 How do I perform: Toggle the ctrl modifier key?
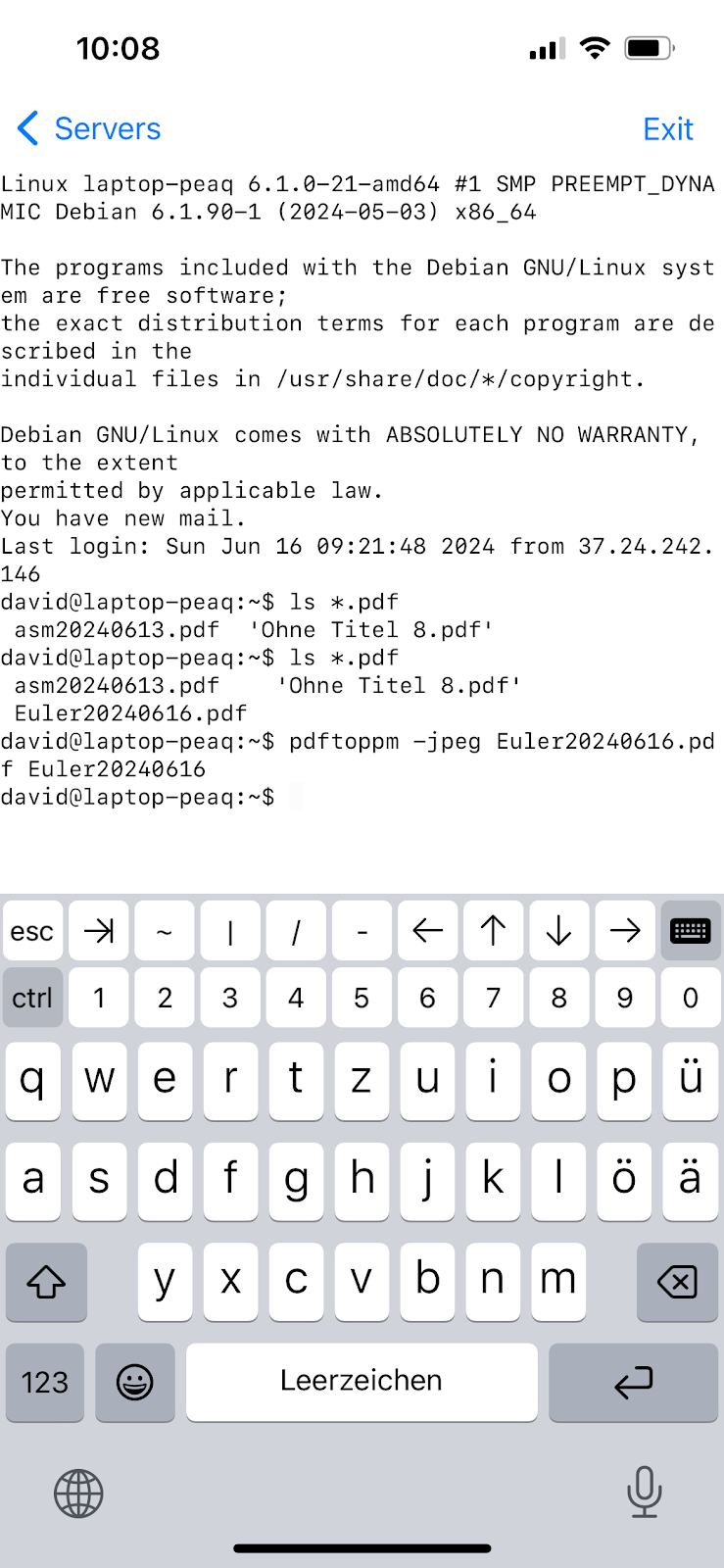tap(32, 998)
